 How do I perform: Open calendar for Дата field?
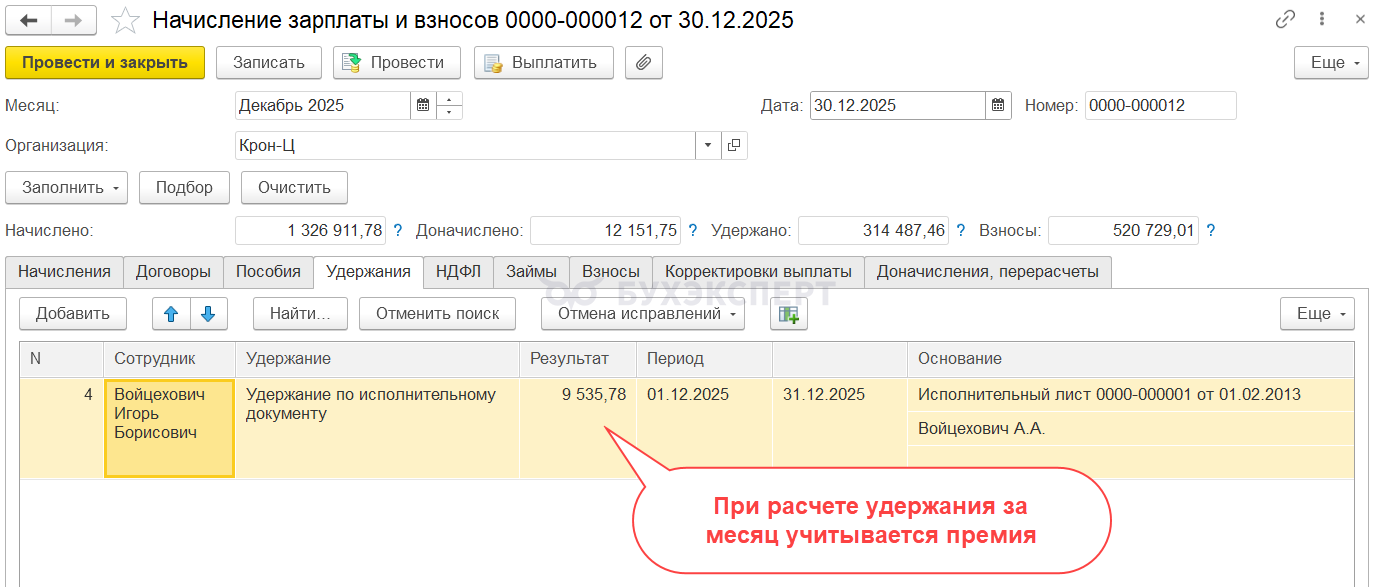999,105
